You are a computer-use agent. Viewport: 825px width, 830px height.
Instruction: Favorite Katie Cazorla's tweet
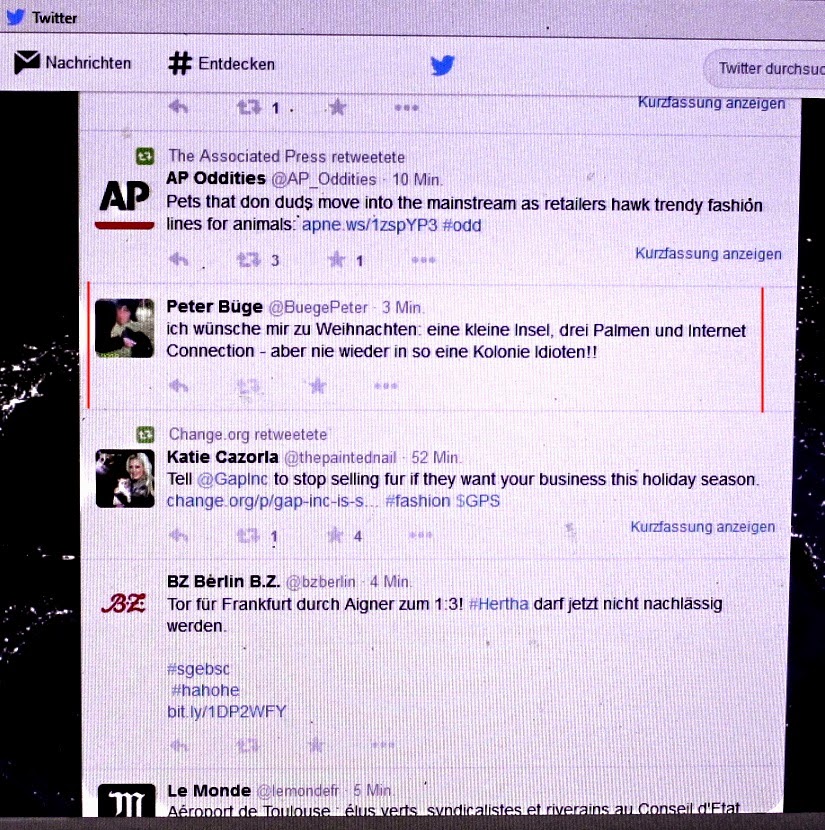(x=336, y=536)
